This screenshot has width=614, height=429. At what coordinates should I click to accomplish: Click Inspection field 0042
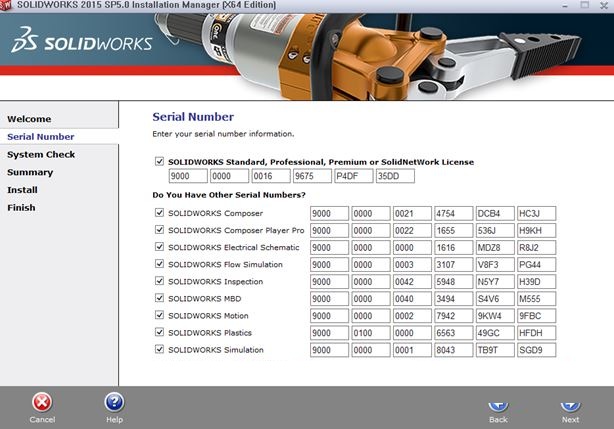click(x=412, y=282)
